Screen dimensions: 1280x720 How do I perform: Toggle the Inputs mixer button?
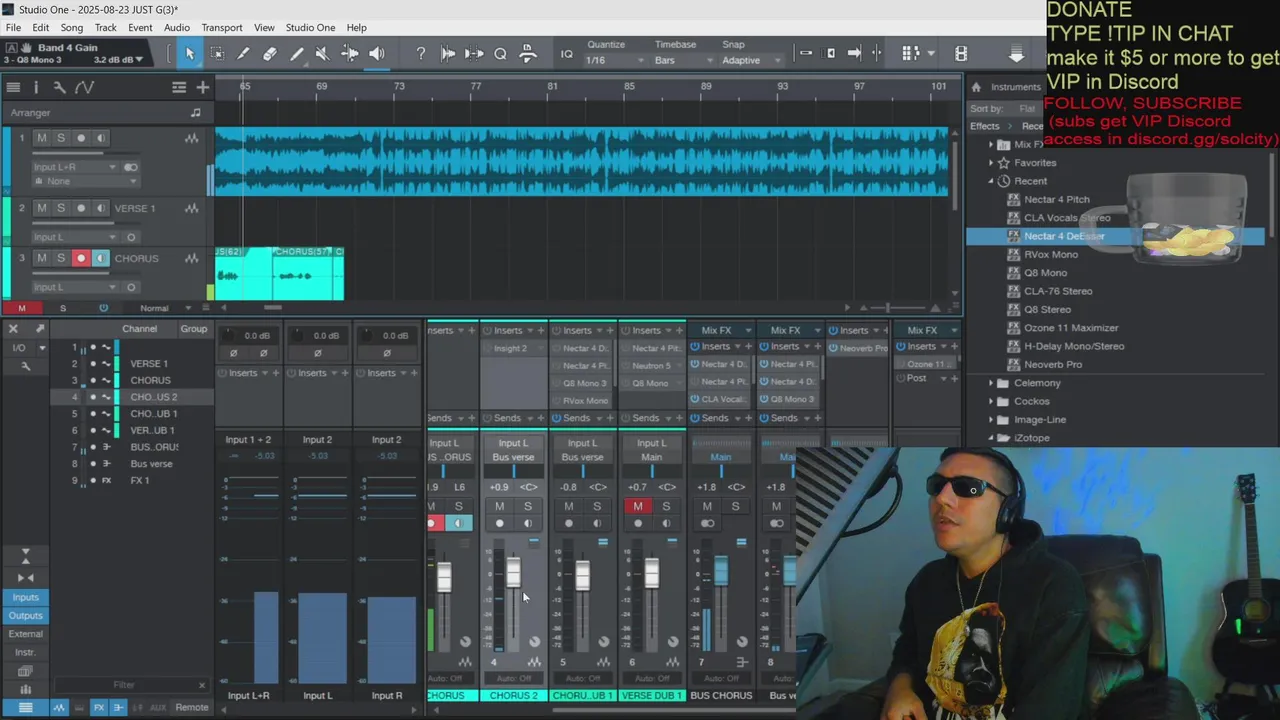click(x=26, y=597)
